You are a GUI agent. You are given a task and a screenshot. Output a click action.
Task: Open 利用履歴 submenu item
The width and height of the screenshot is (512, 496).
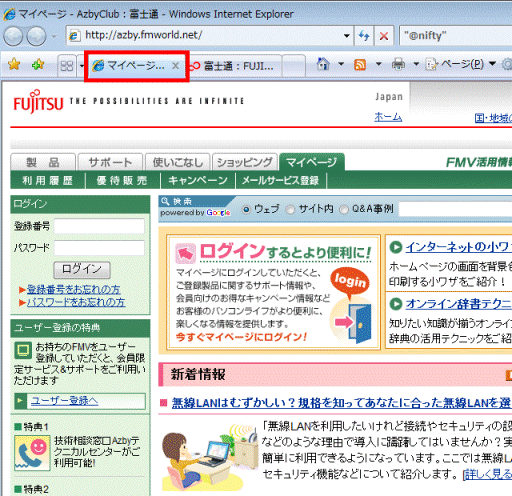pos(47,181)
